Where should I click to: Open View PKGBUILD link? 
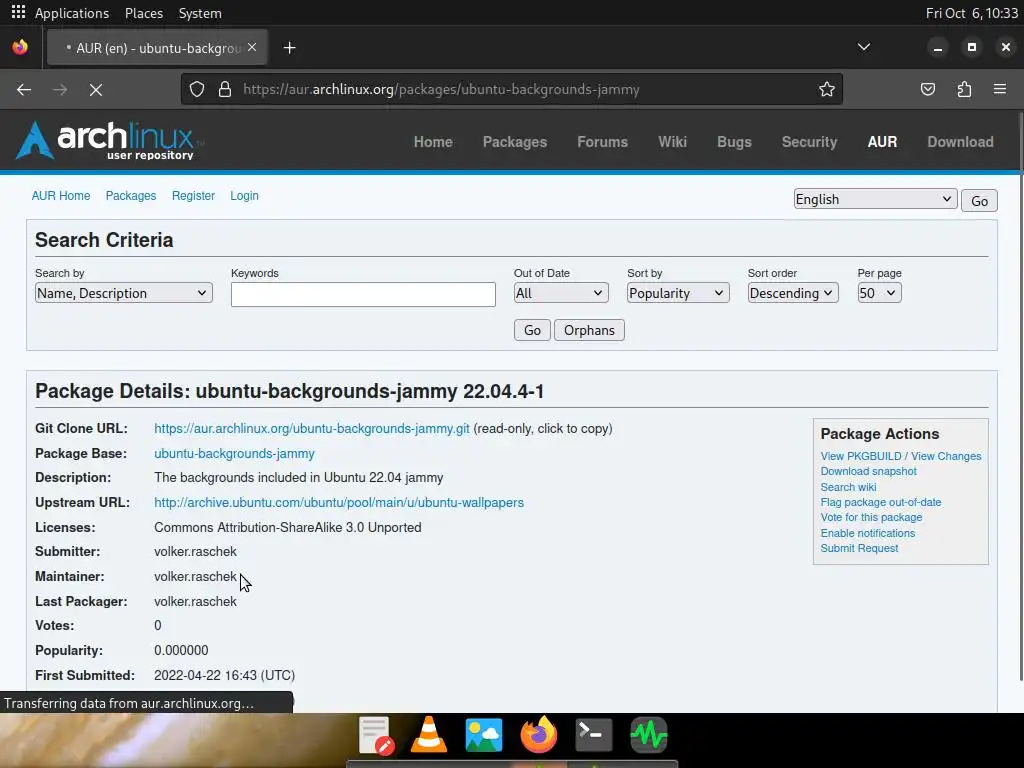coord(861,456)
